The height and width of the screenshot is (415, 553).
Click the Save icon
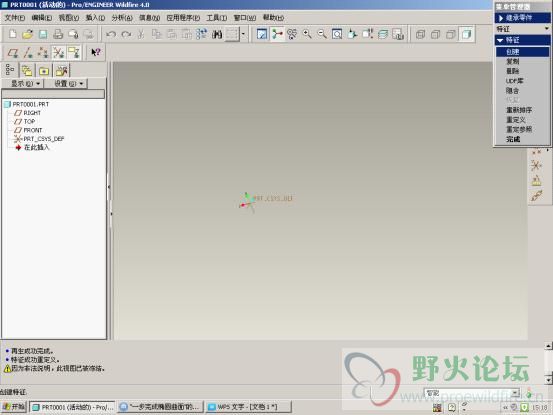[x=43, y=34]
